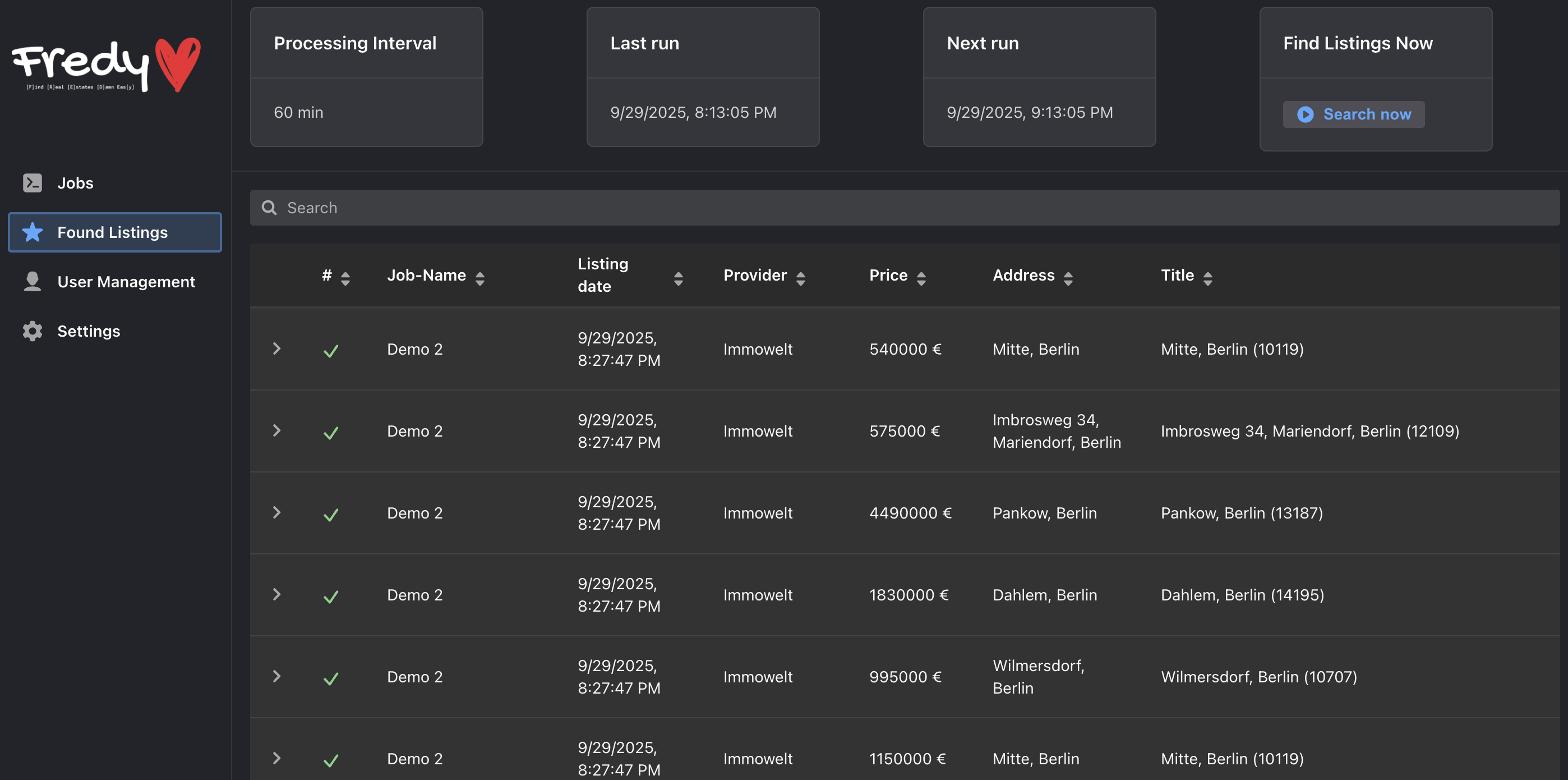Click green checkmark for 1150000 € listing
The image size is (1568, 780).
(x=330, y=760)
